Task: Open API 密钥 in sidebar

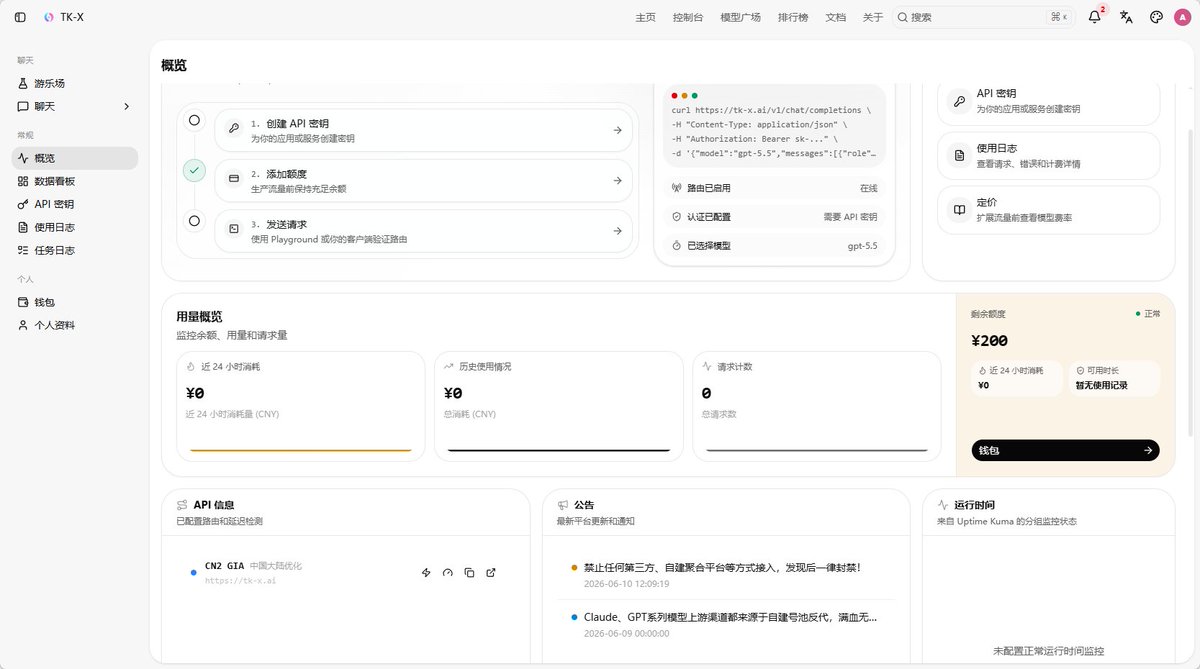Action: tap(75, 204)
